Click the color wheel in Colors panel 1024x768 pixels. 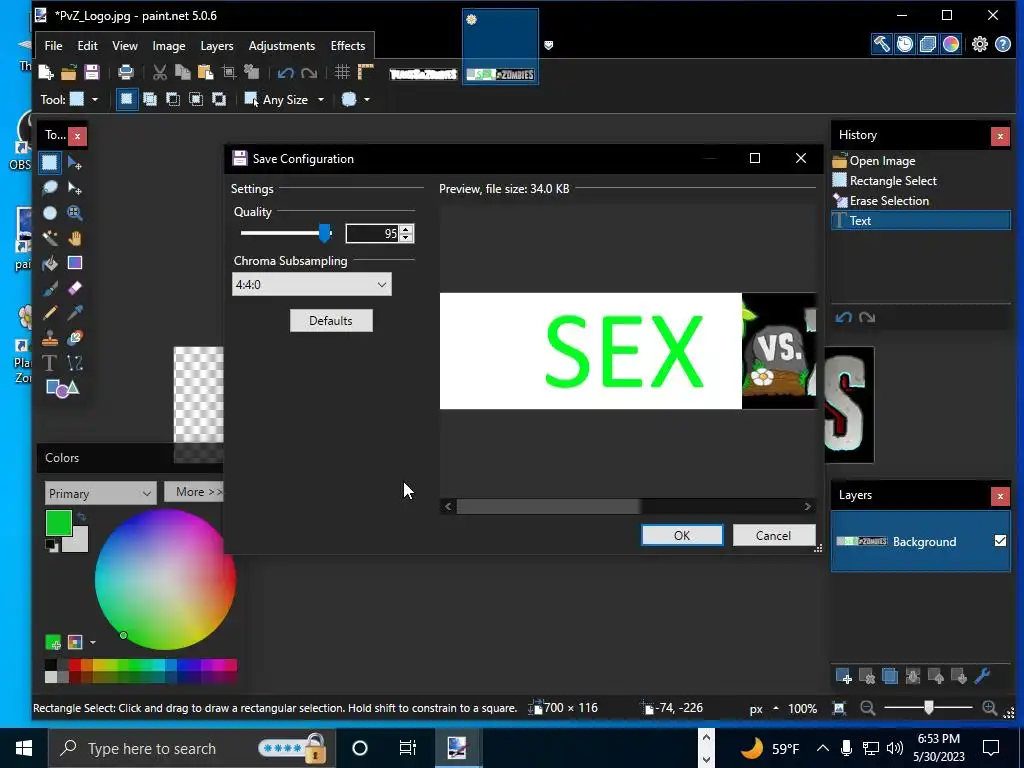(165, 579)
